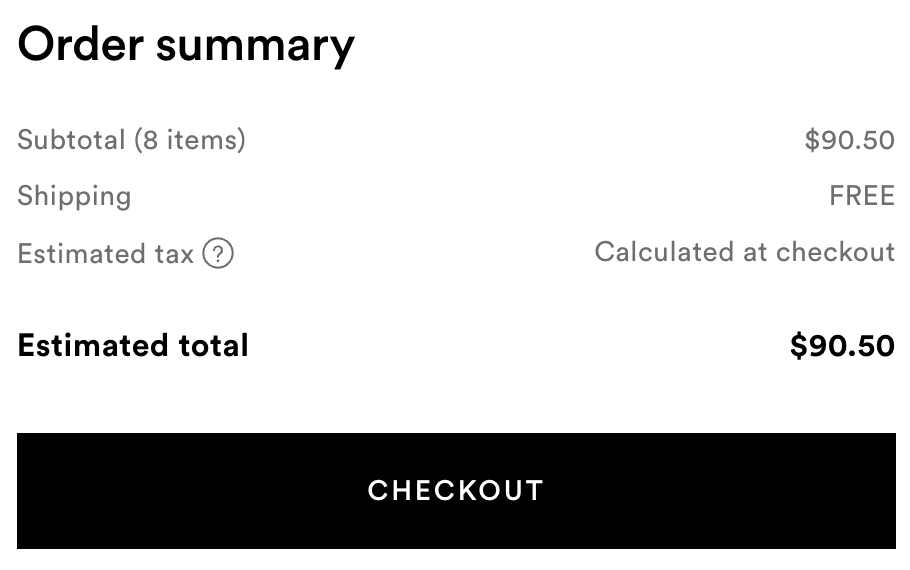Click the Subtotal (8 items) label
This screenshot has width=910, height=570.
click(x=132, y=140)
